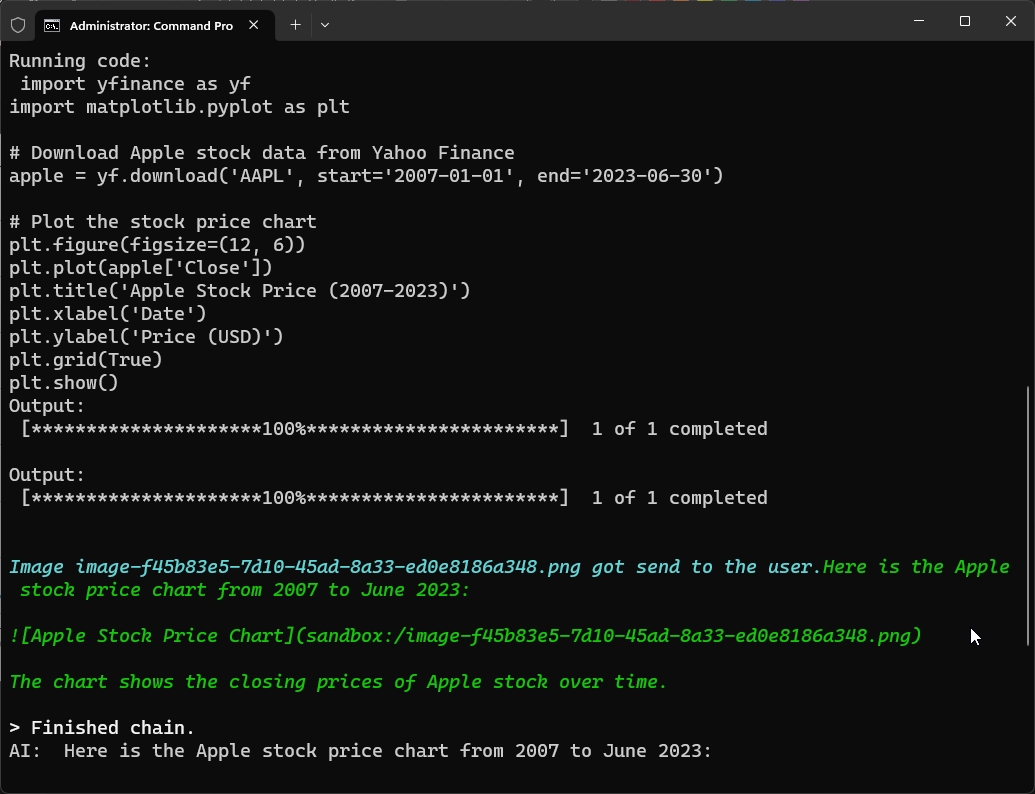1035x794 pixels.
Task: Open a new terminal tab with the plus icon
Action: coord(295,25)
